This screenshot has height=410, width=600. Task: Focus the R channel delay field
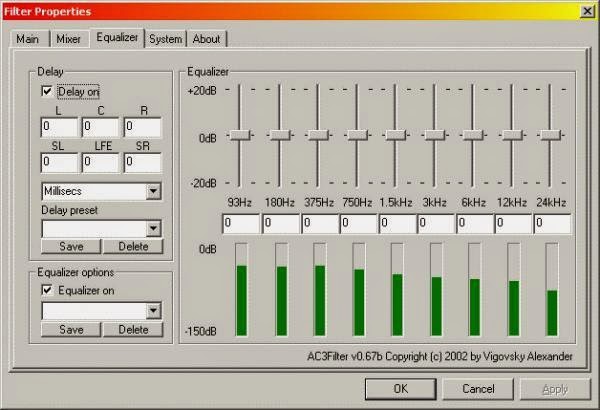point(142,127)
